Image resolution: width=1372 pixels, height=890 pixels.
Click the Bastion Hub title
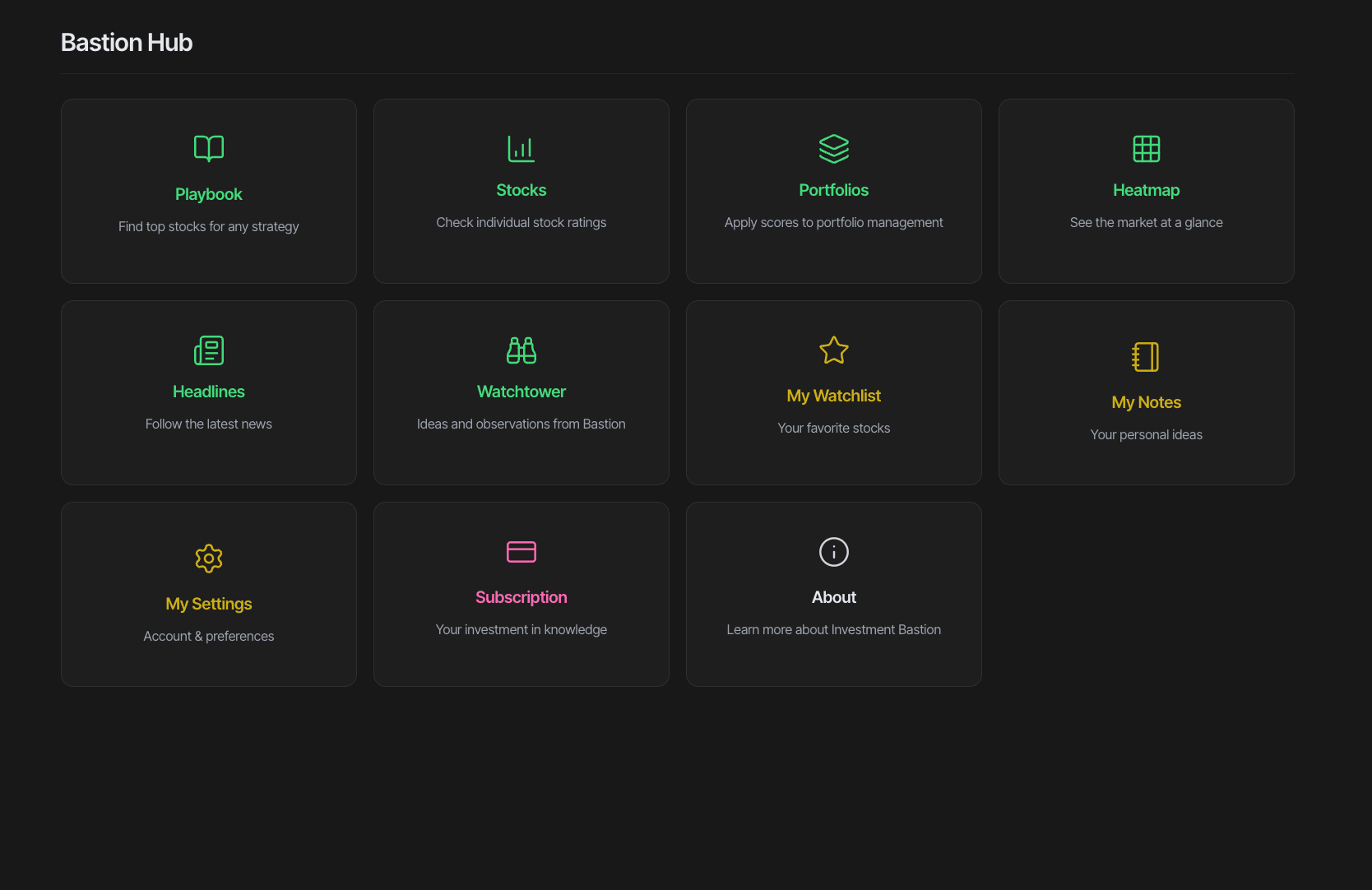tap(126, 42)
